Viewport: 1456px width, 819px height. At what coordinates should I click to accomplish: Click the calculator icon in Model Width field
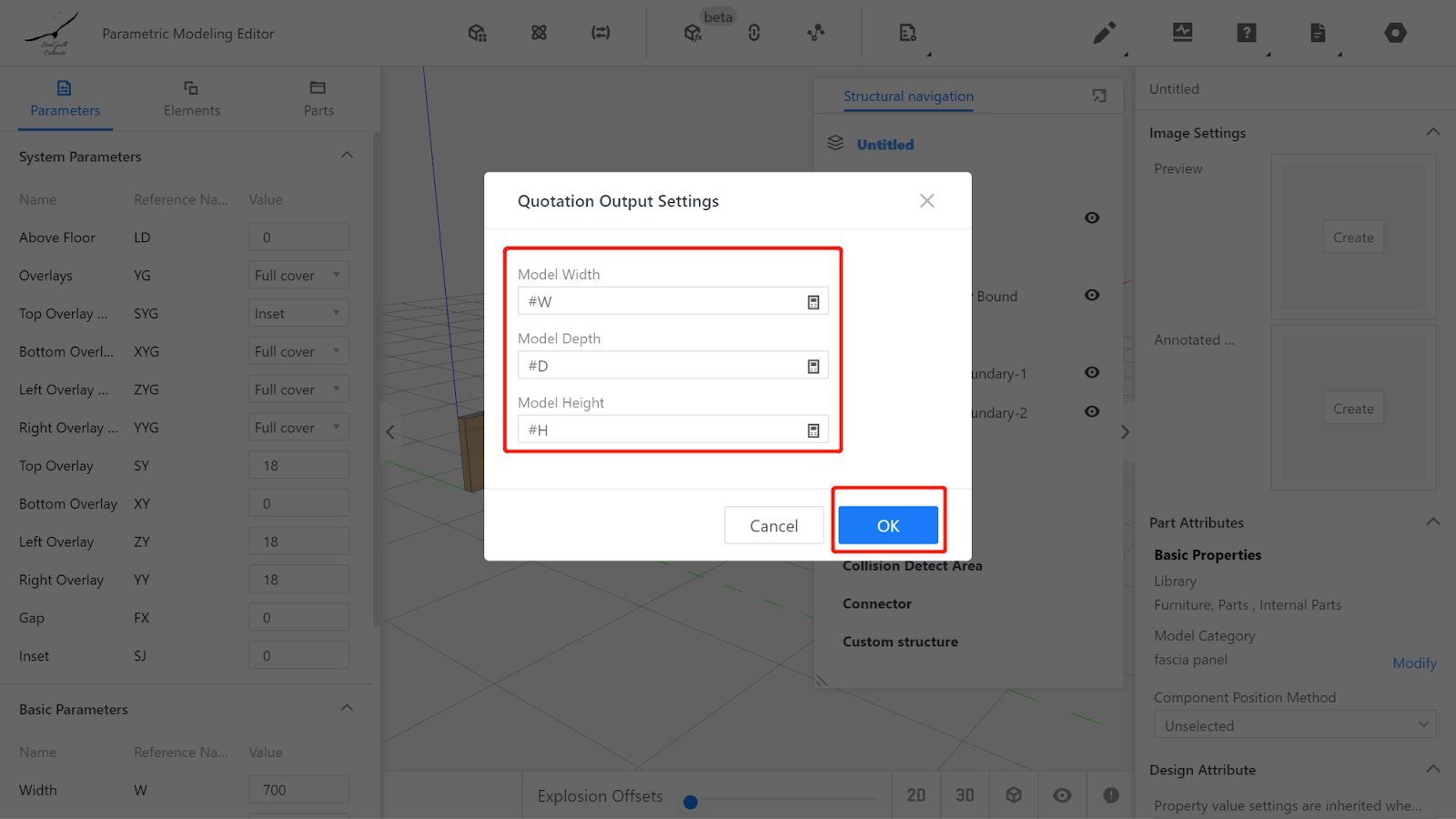(x=814, y=302)
